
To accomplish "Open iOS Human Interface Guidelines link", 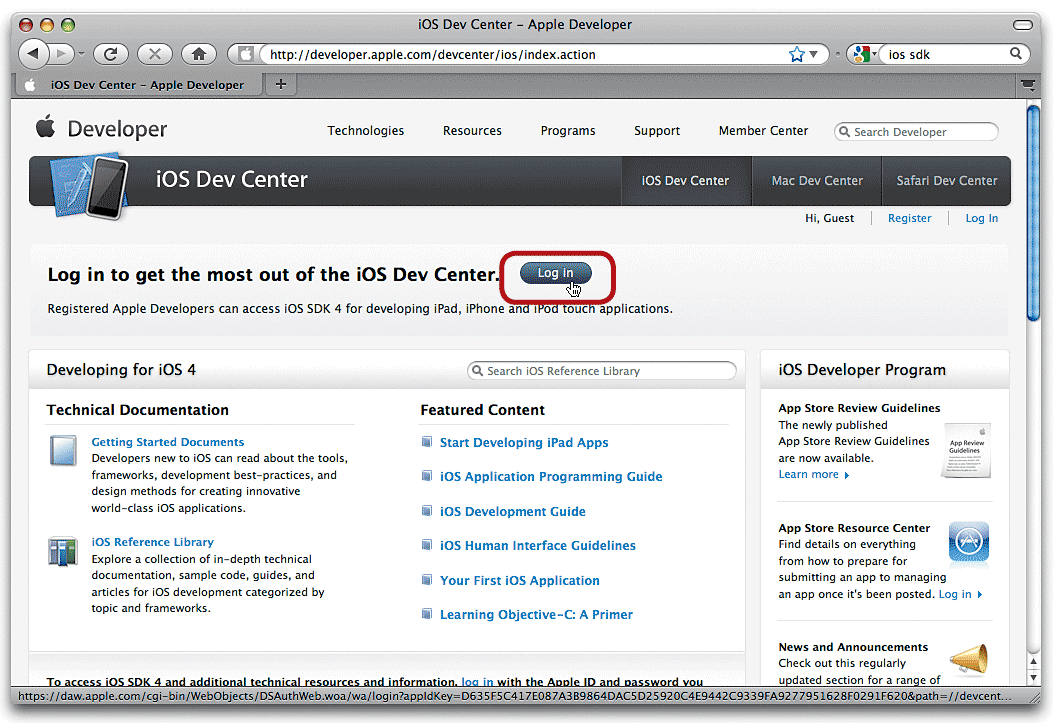I will tap(538, 546).
